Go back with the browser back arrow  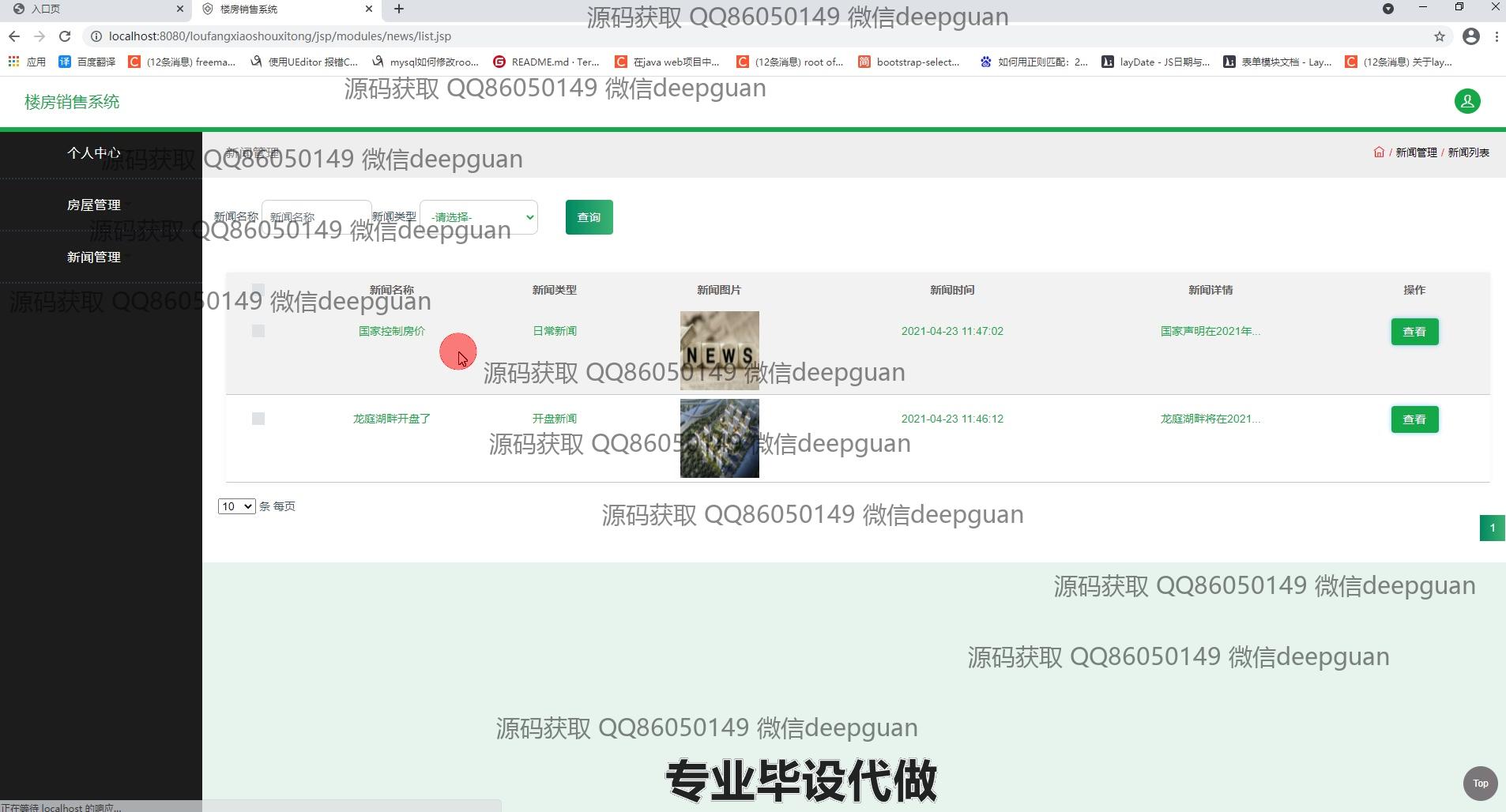pos(14,36)
